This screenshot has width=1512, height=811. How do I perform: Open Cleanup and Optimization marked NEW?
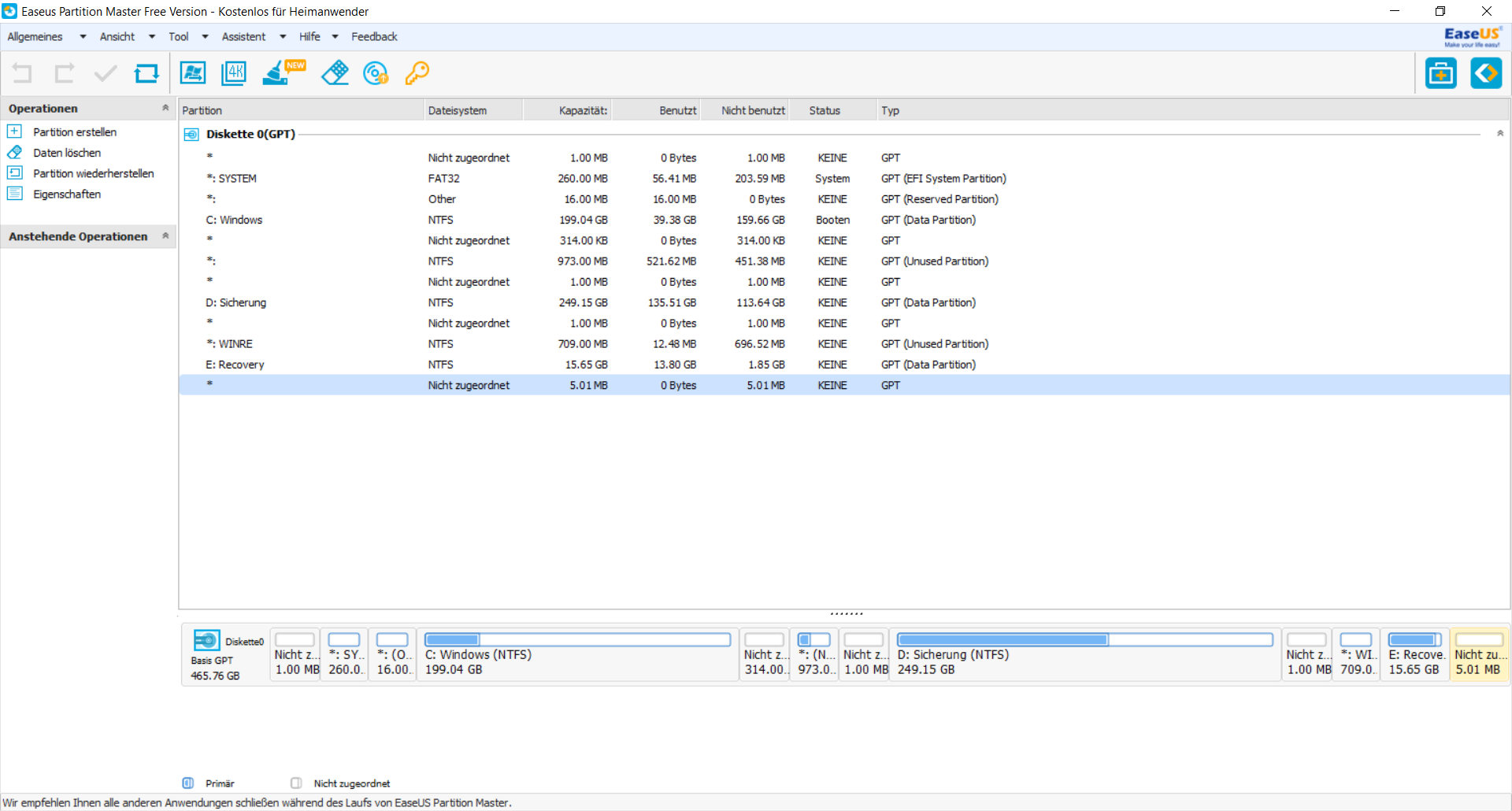point(283,72)
